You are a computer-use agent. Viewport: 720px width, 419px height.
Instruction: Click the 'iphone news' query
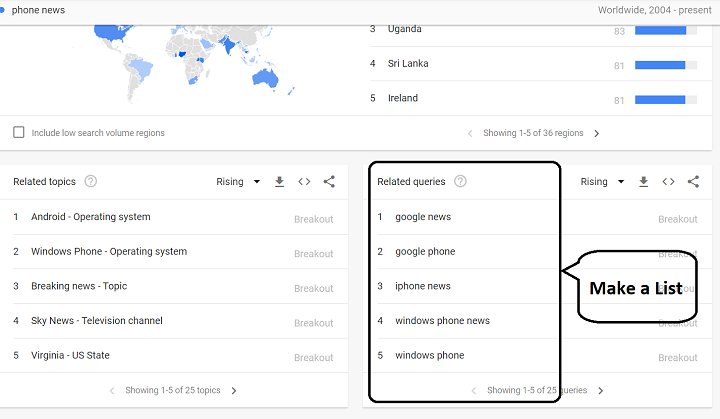coord(423,286)
